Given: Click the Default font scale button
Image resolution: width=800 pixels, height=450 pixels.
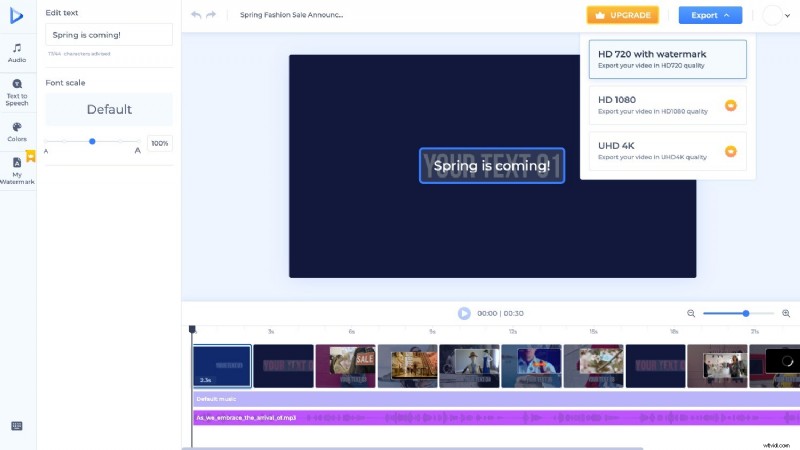Looking at the screenshot, I should [x=109, y=109].
